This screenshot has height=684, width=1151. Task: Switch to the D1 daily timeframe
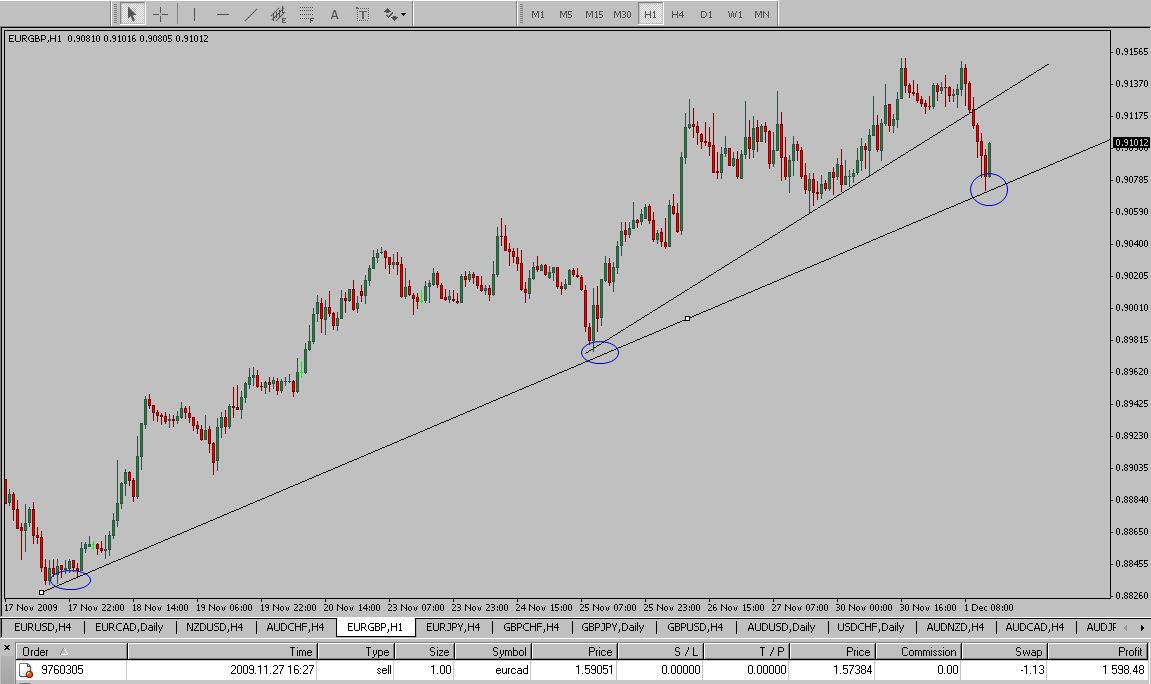706,14
